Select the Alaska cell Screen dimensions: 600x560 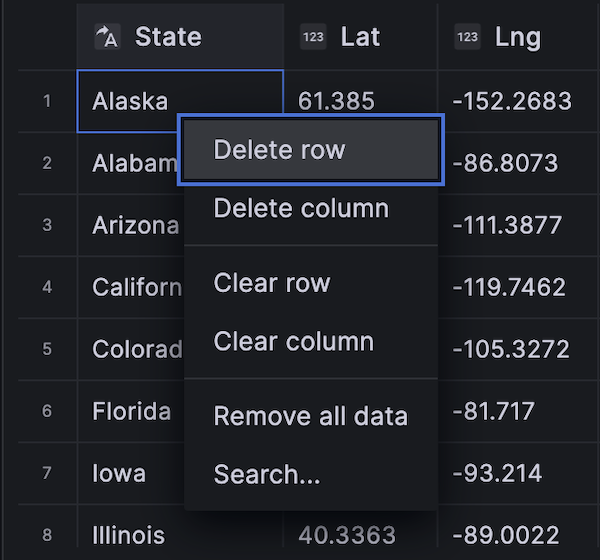(130, 100)
